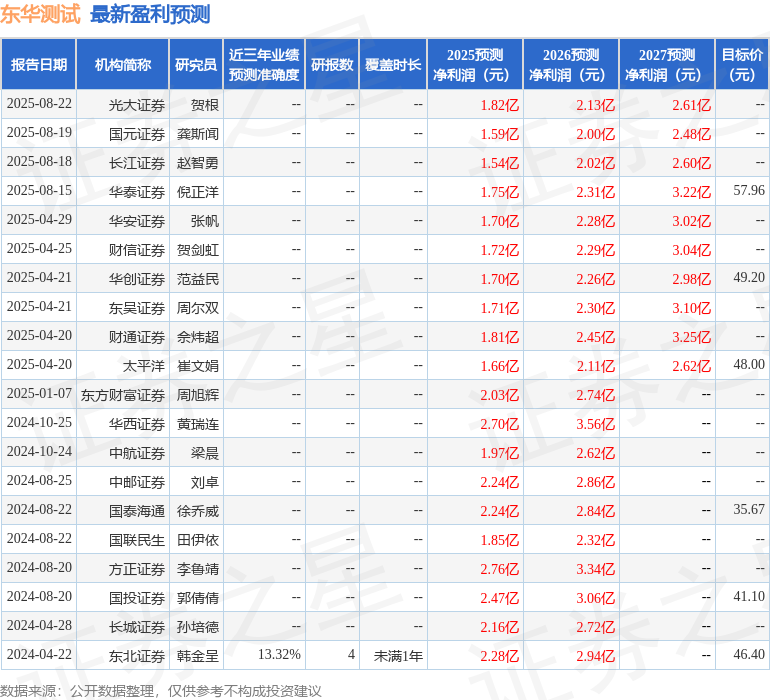
Task: Click the 近三年业绩预测准确度 header
Action: click(264, 64)
